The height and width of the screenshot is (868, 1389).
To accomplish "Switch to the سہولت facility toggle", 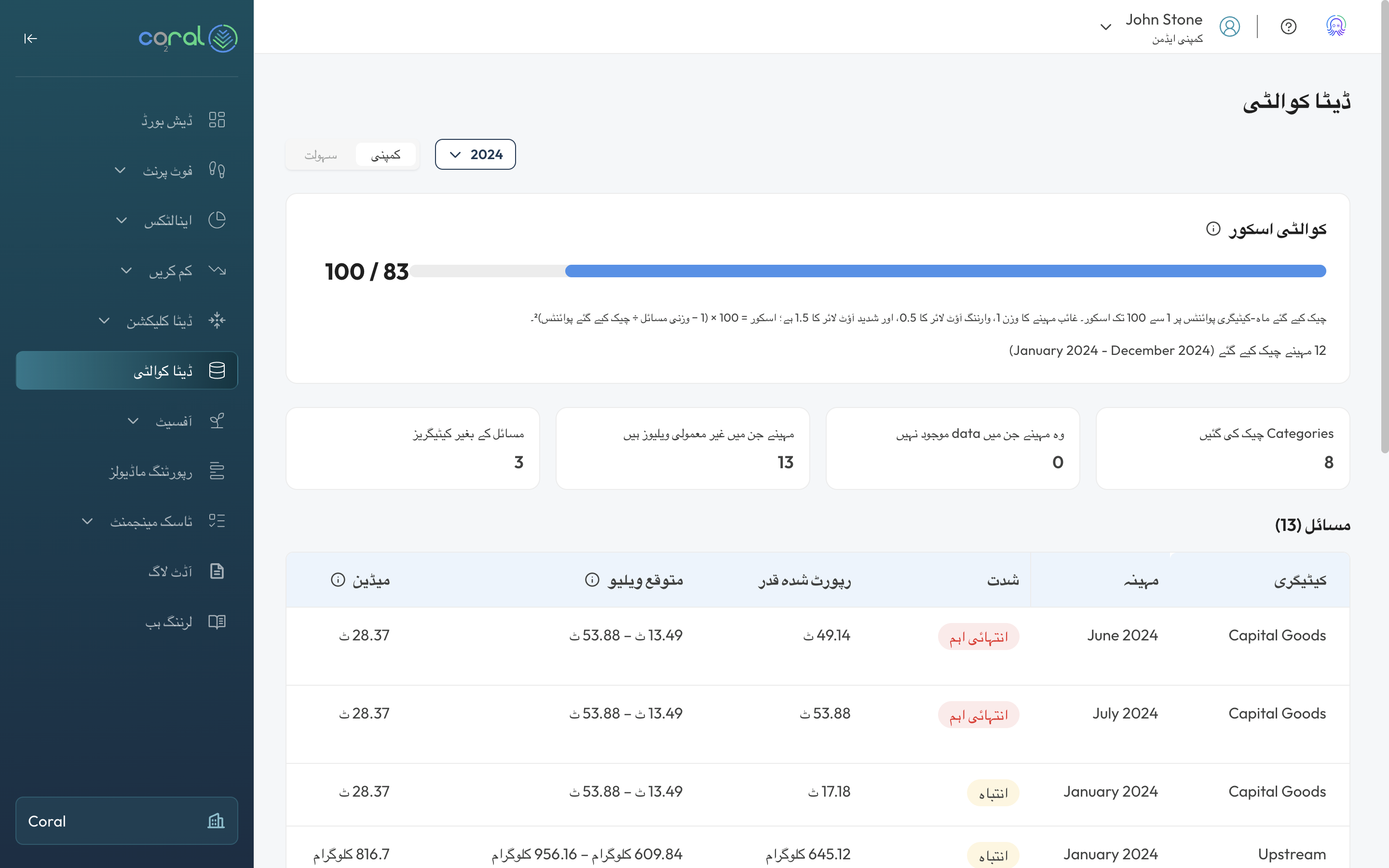I will point(321,155).
